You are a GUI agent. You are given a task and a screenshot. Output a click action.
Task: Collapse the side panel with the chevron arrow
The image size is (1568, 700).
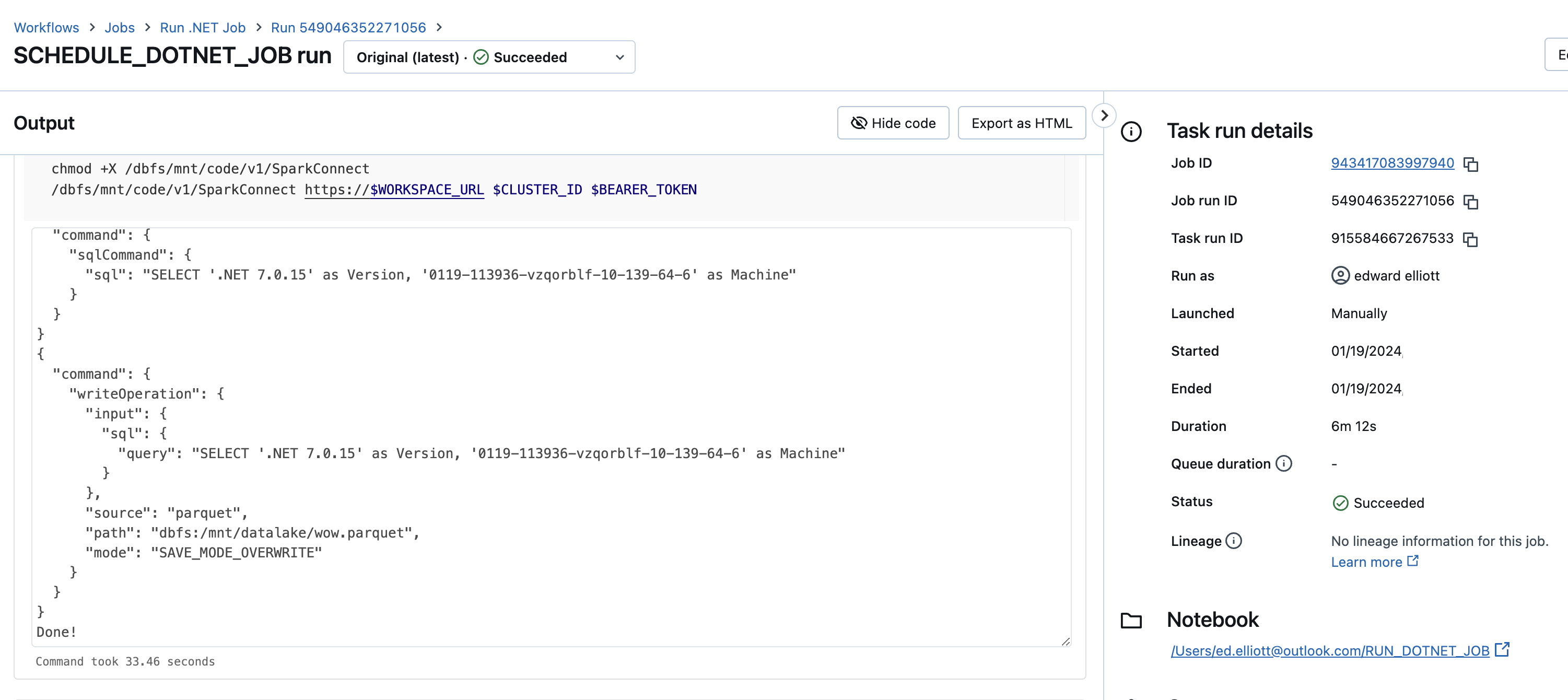coord(1104,115)
